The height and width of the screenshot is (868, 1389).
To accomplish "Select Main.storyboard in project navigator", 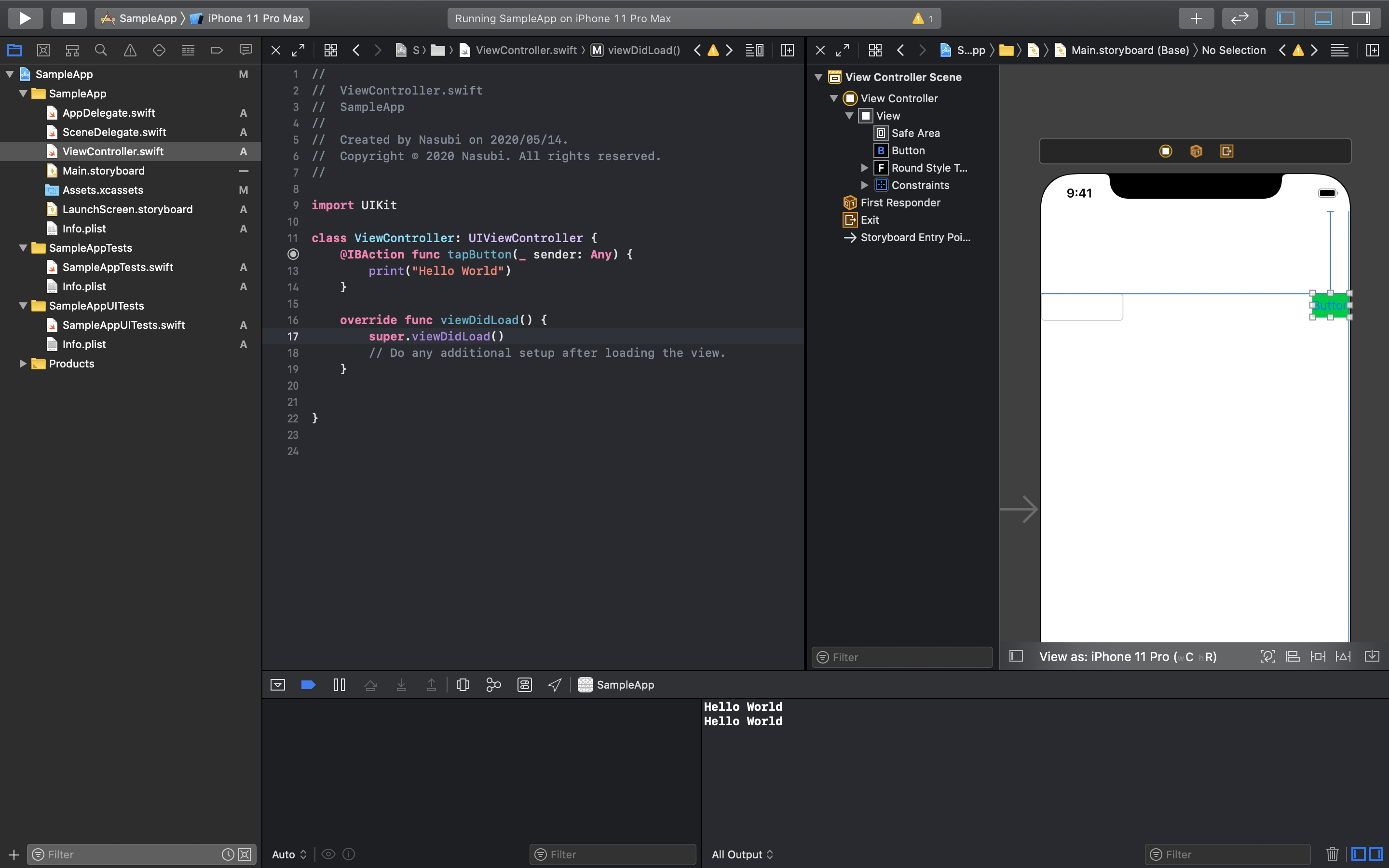I will pos(103,171).
